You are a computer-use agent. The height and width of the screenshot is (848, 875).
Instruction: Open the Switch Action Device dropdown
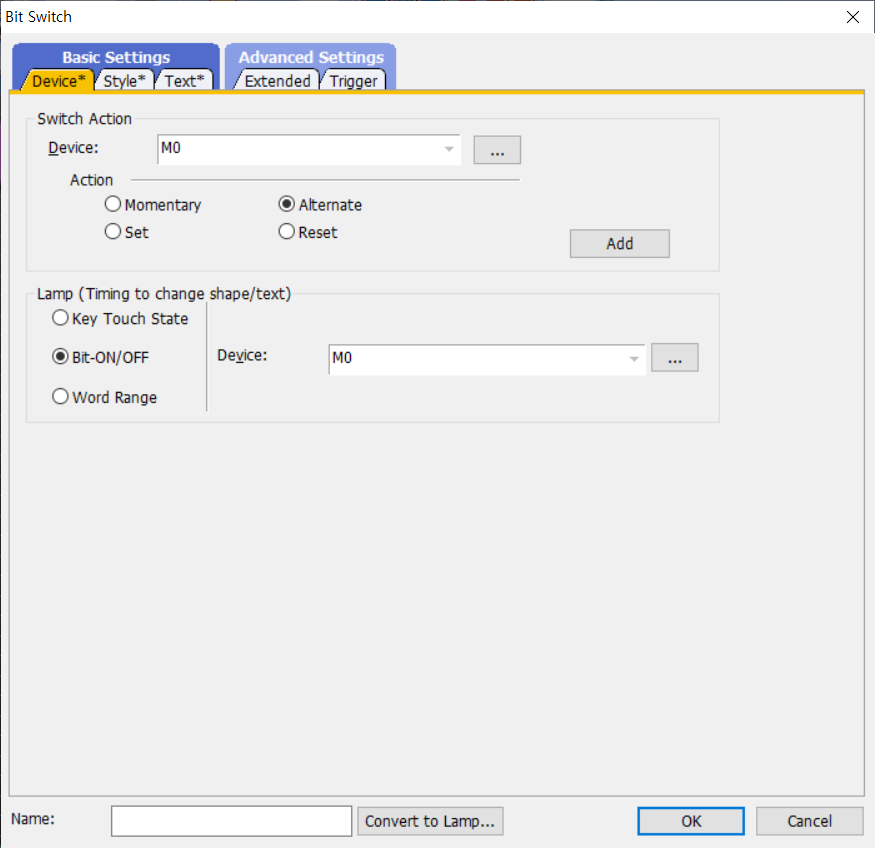pos(449,149)
